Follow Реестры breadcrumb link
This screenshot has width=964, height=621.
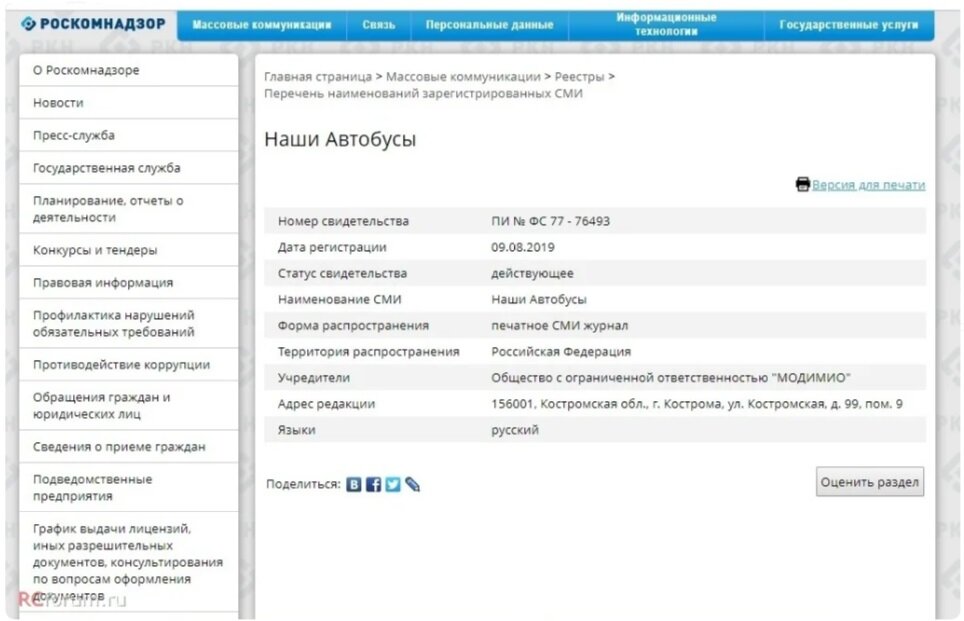[579, 77]
